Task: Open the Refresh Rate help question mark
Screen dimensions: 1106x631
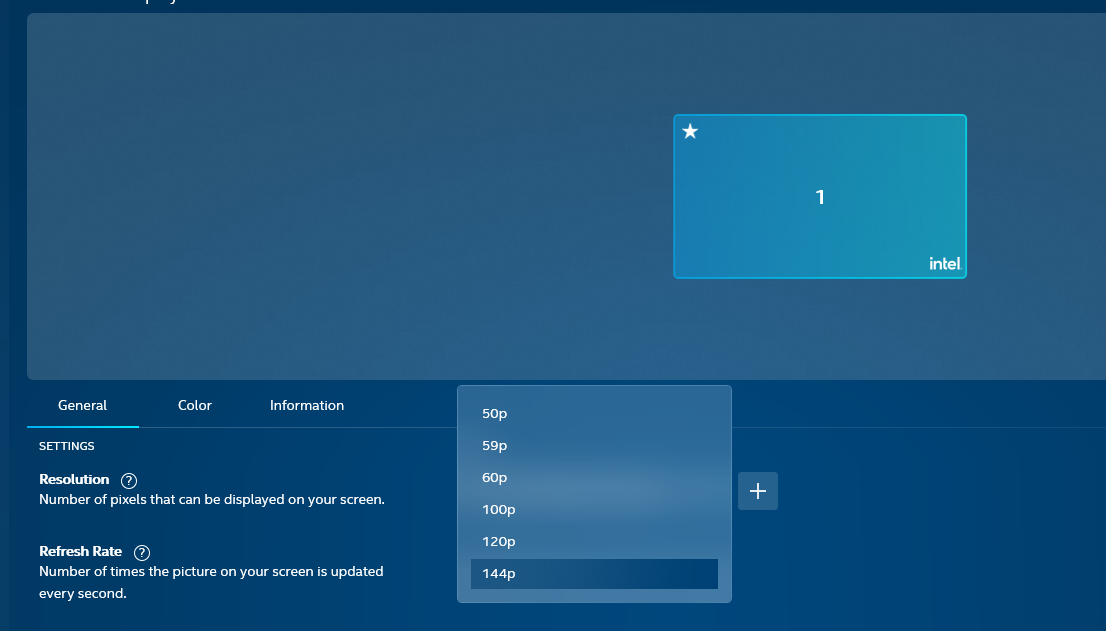Action: click(142, 553)
